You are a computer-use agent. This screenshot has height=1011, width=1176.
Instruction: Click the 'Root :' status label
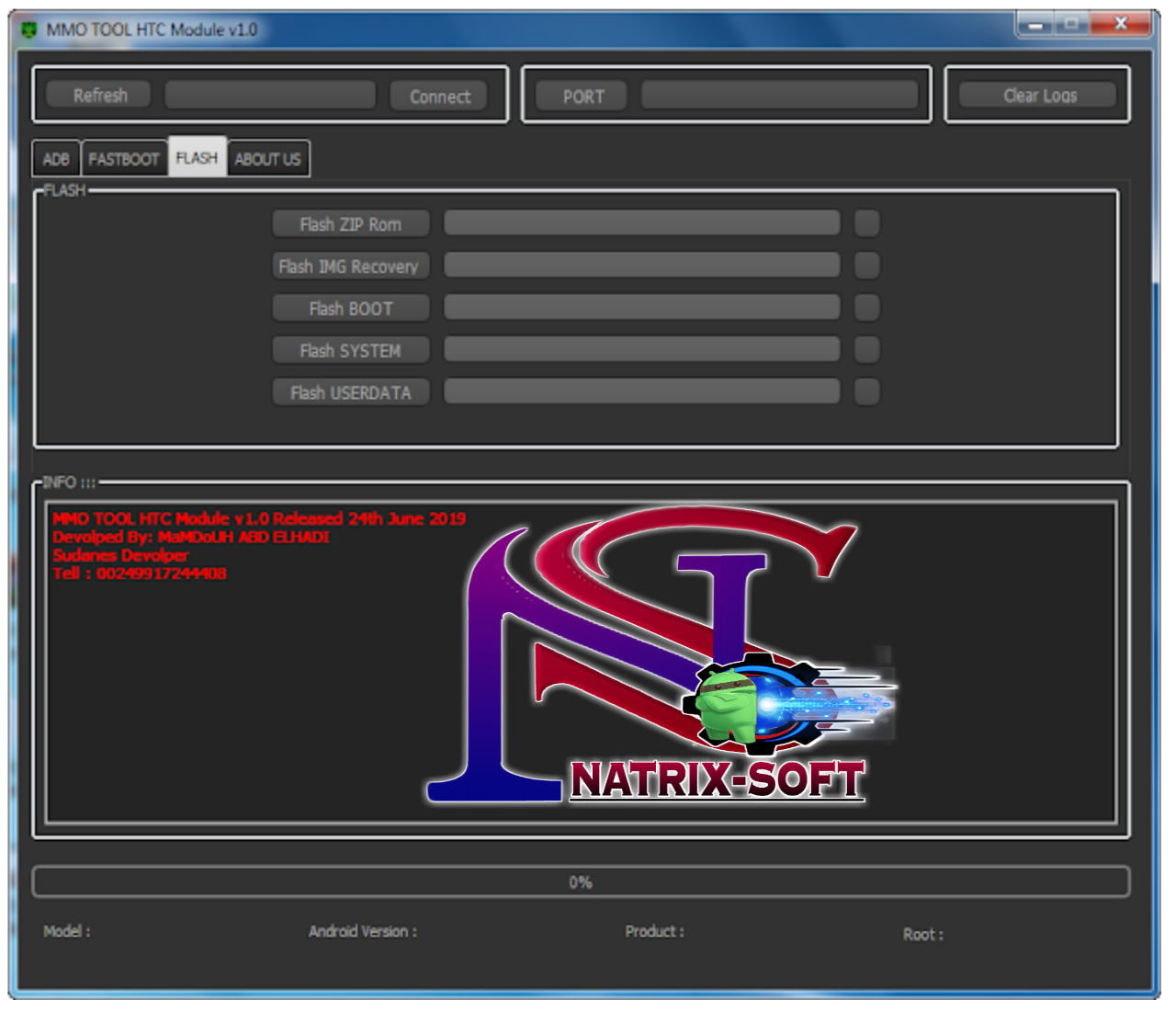point(922,935)
